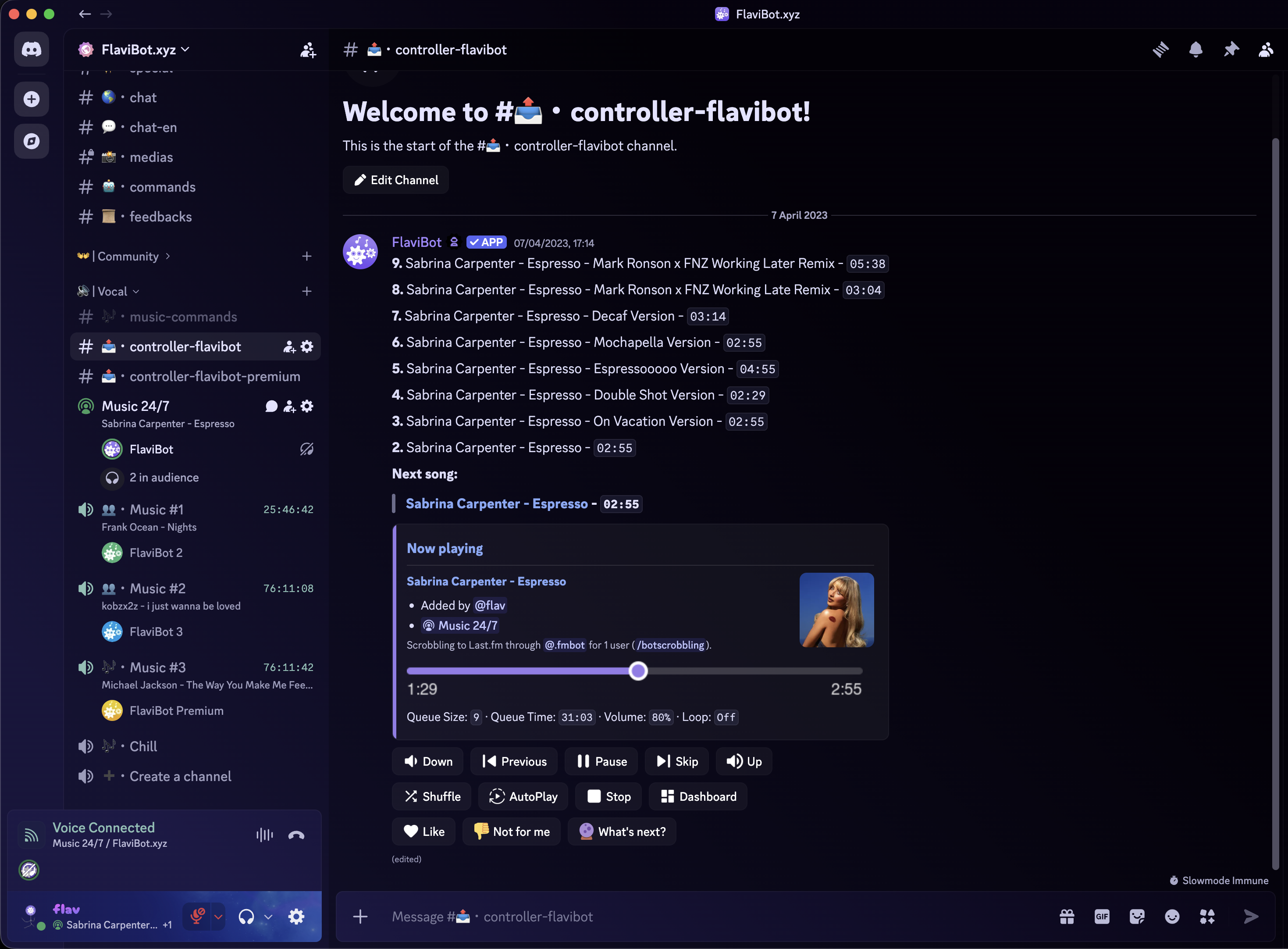This screenshot has width=1288, height=949.
Task: Open the Threads icon in channel header
Action: coord(1160,50)
